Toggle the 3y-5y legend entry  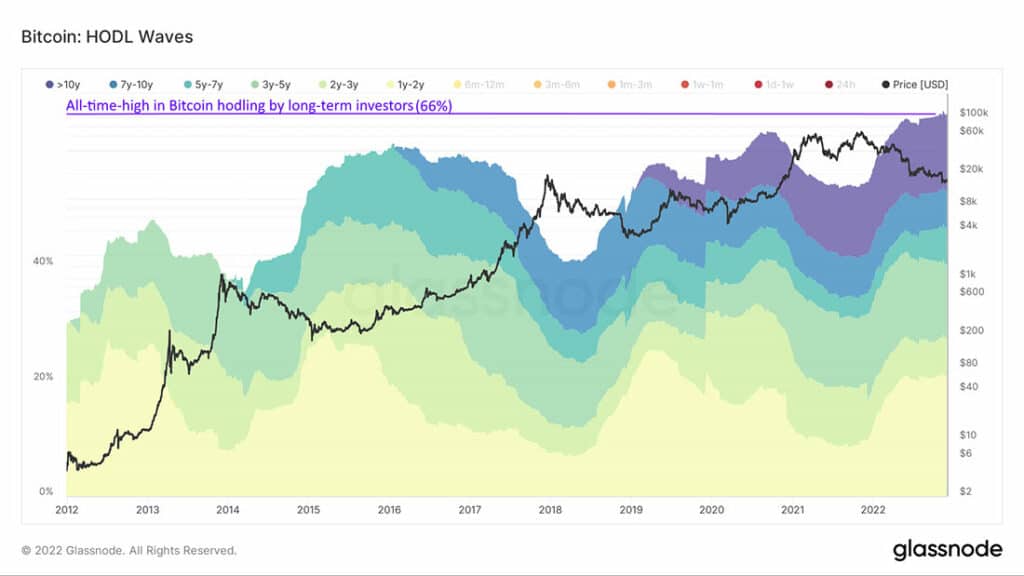pyautogui.click(x=271, y=84)
